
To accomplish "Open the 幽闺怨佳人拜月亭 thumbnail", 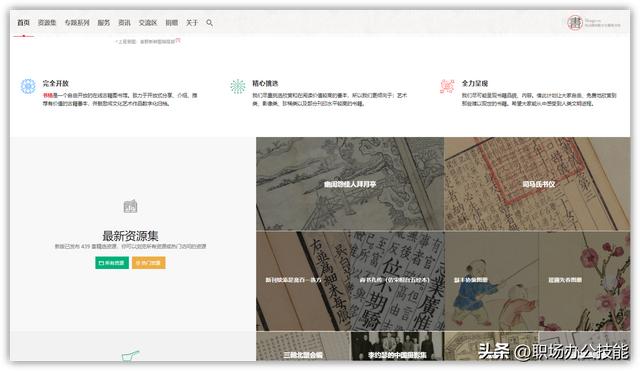I will pyautogui.click(x=350, y=184).
